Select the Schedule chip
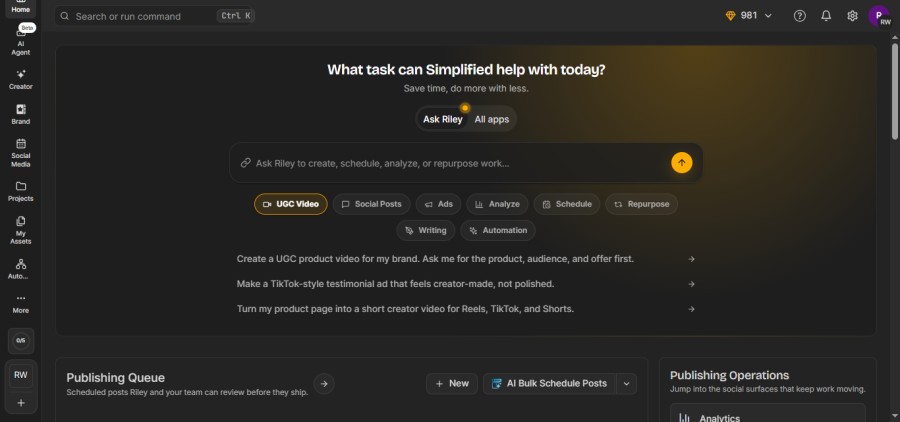 (x=567, y=204)
